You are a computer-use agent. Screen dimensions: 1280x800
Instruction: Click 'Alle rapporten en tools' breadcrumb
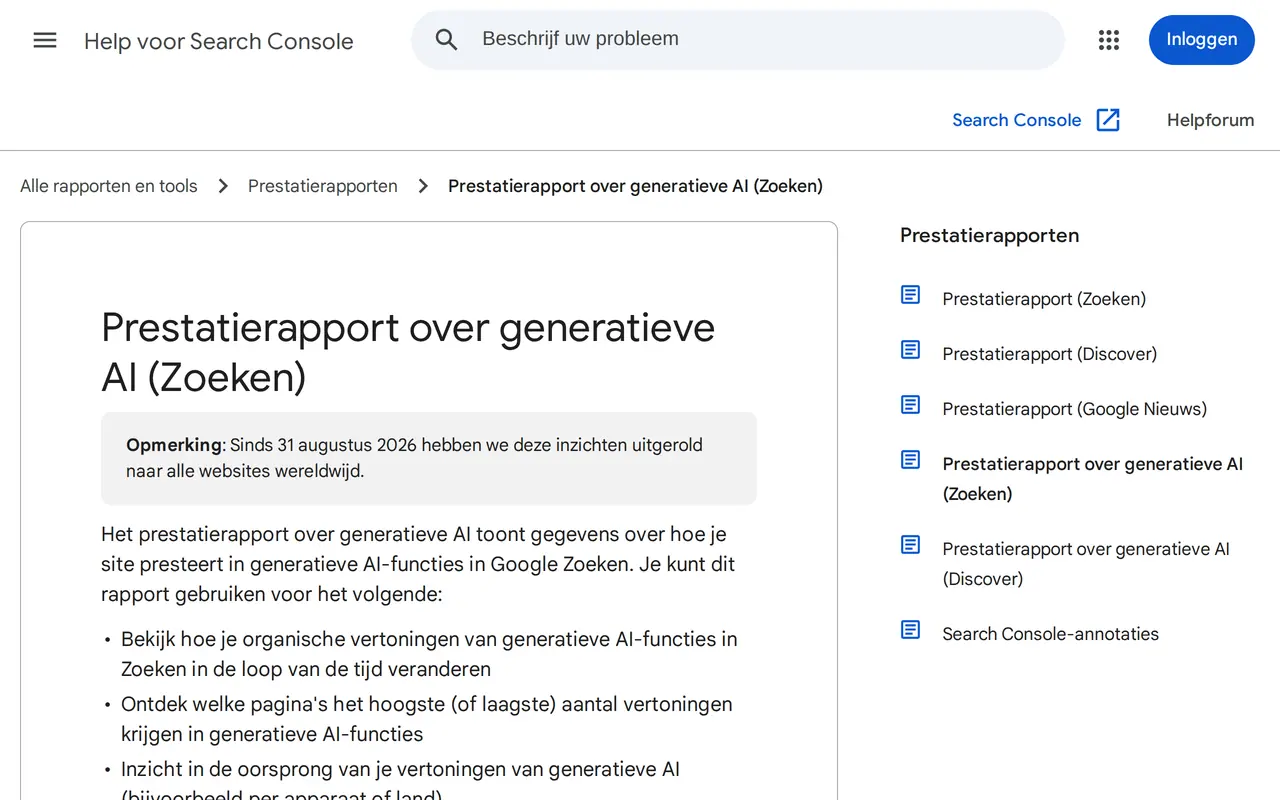coord(109,186)
